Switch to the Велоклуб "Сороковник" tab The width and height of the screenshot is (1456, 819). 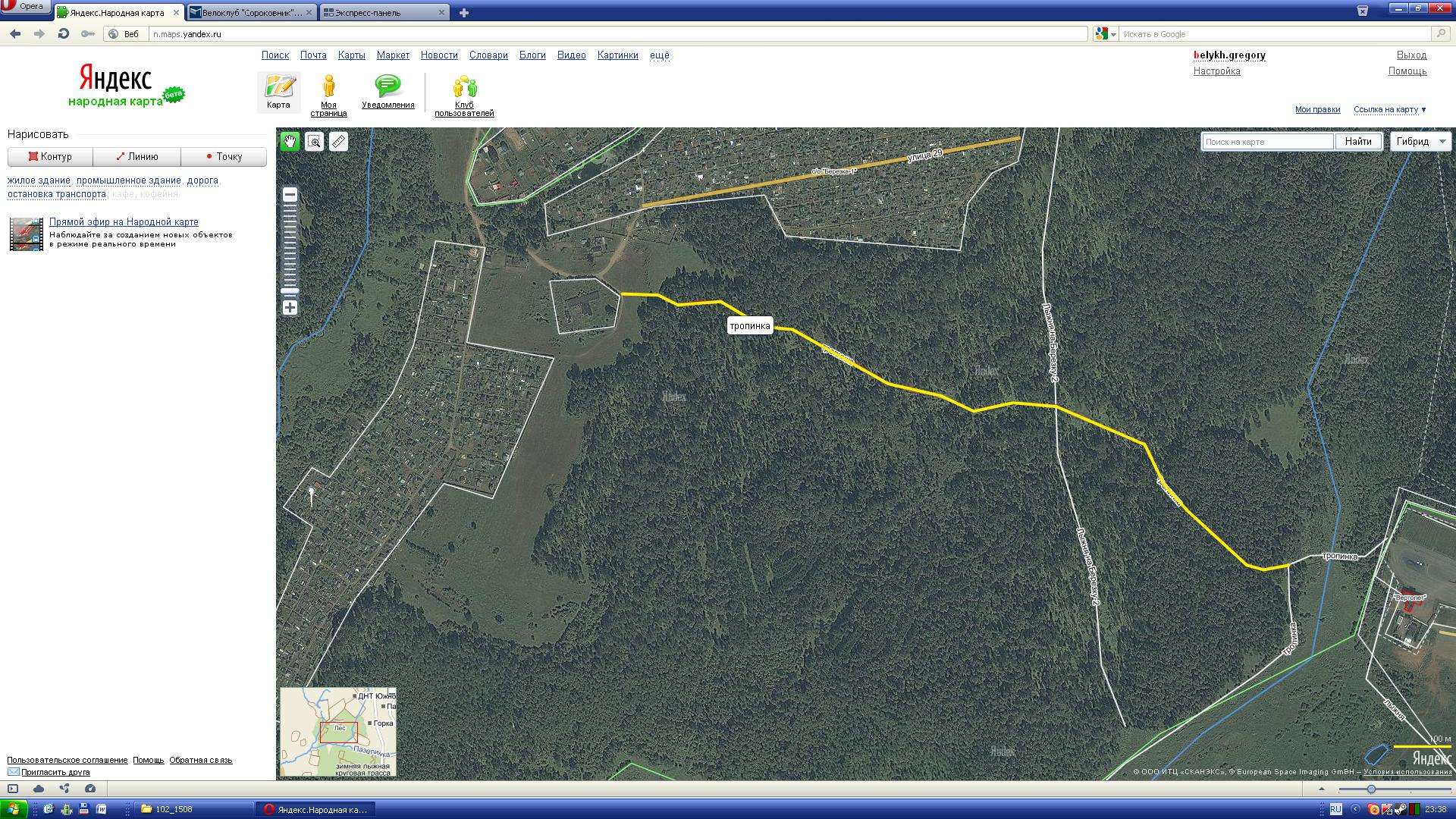point(251,12)
